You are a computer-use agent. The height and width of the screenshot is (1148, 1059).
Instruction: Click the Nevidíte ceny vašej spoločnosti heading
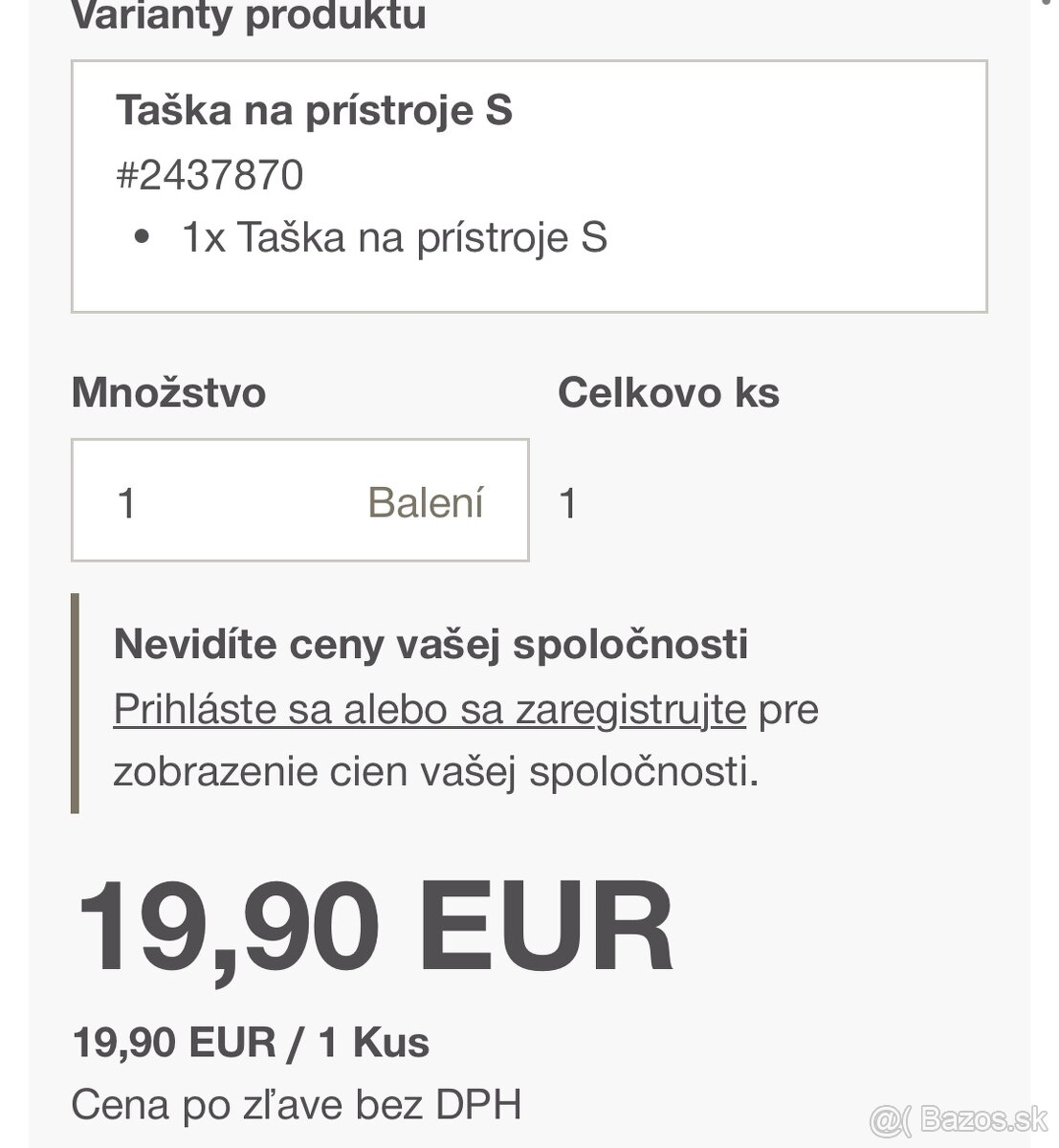point(430,644)
